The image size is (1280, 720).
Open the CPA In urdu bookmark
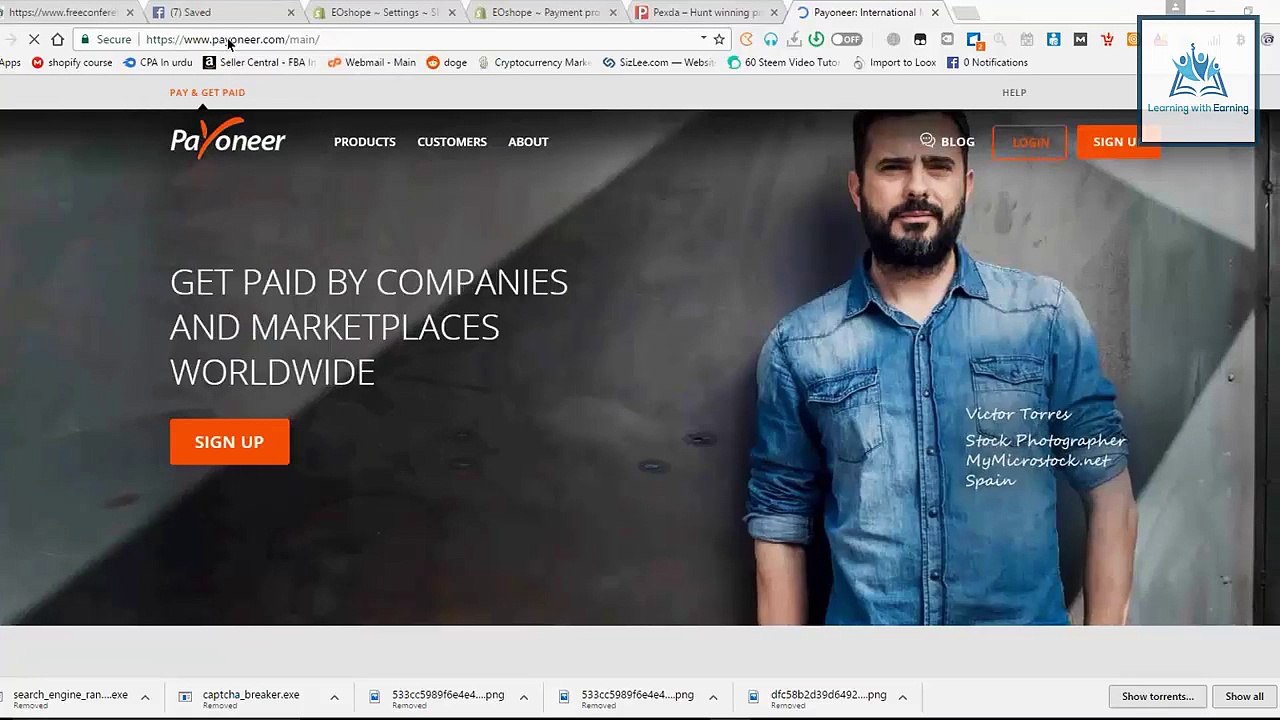(x=158, y=62)
